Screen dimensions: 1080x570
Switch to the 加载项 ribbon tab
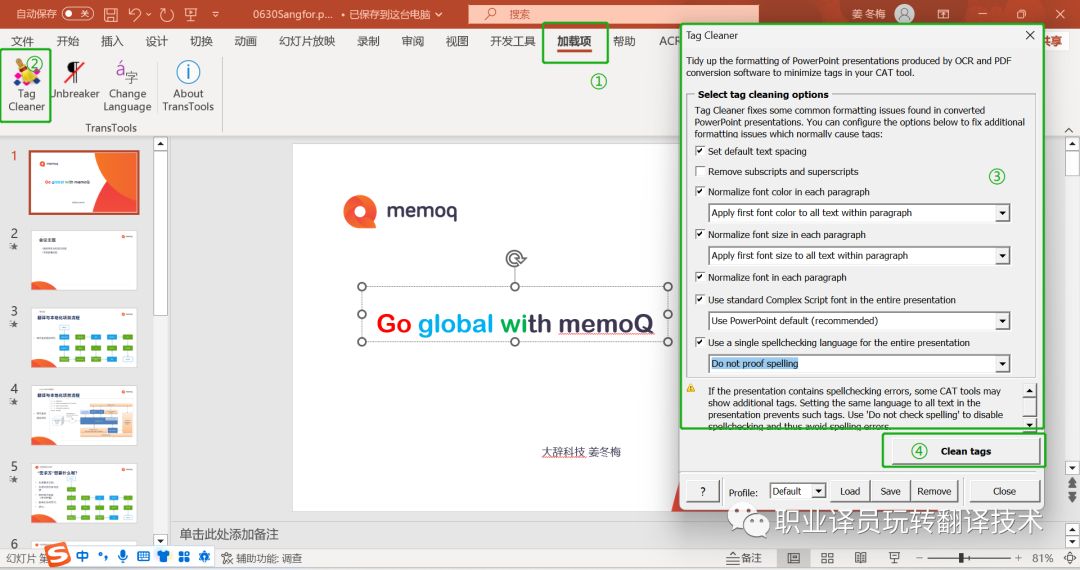pos(574,41)
